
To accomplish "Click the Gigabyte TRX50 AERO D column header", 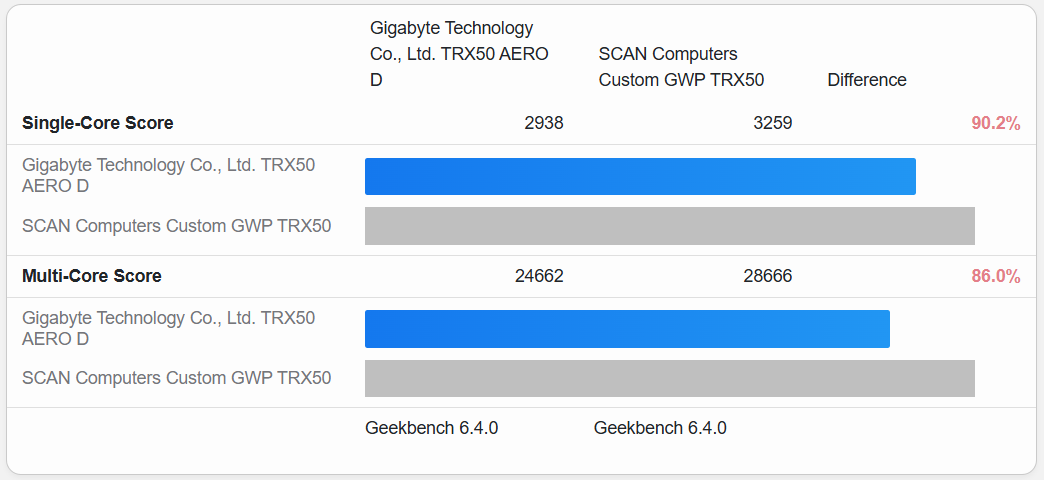I will (459, 54).
